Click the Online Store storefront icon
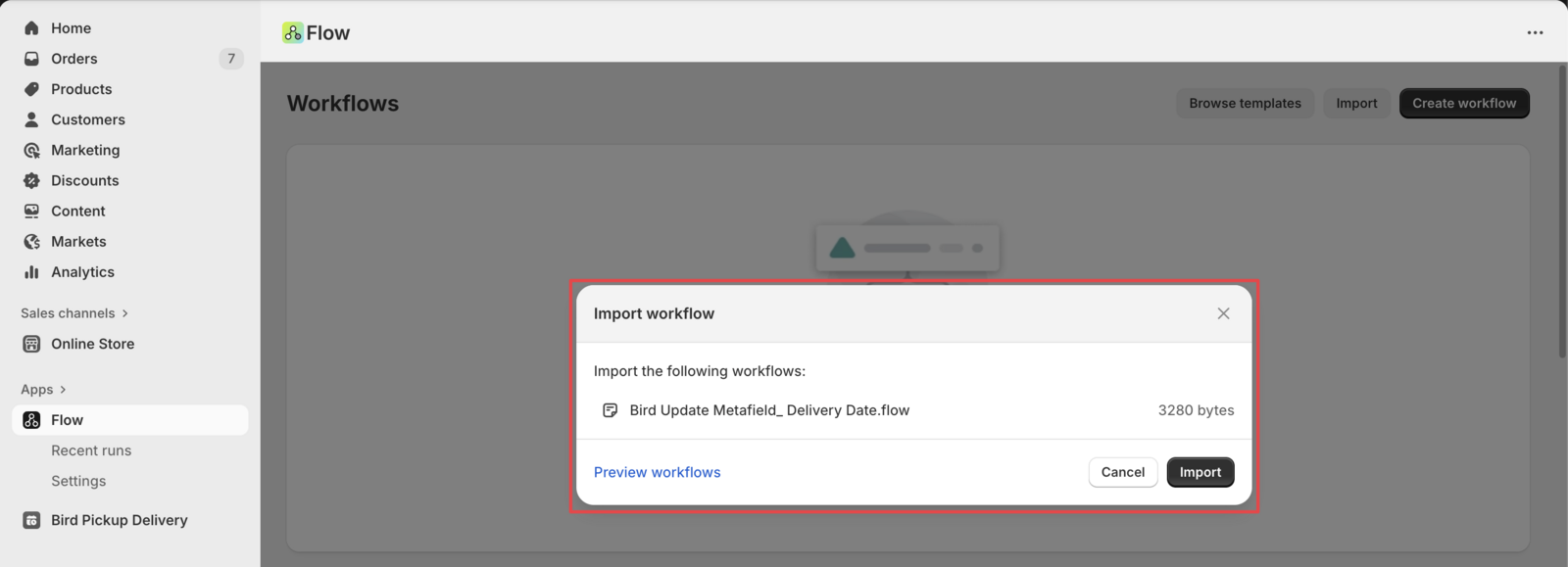Image resolution: width=1568 pixels, height=567 pixels. pos(31,344)
